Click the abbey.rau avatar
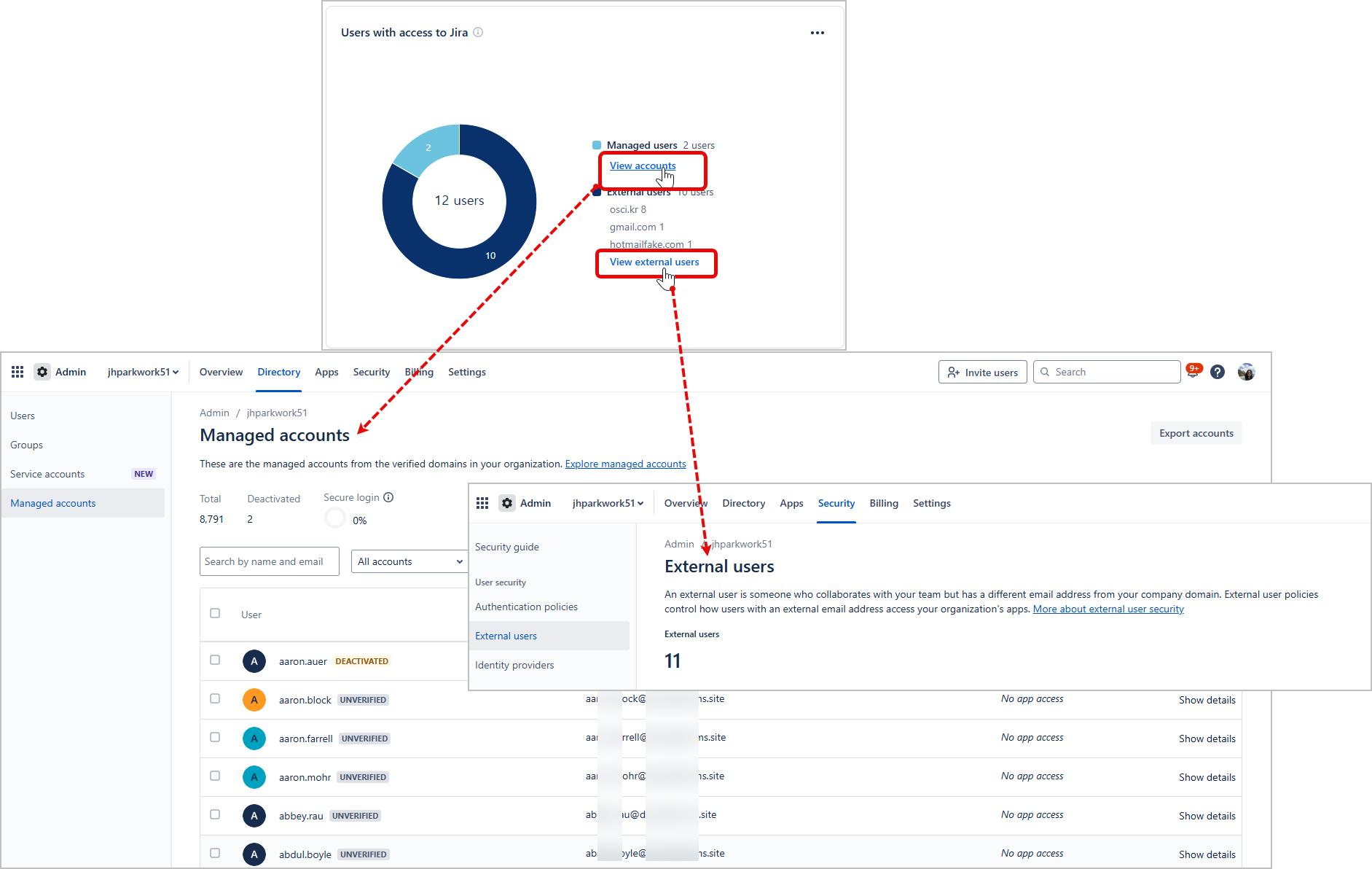 (x=254, y=816)
